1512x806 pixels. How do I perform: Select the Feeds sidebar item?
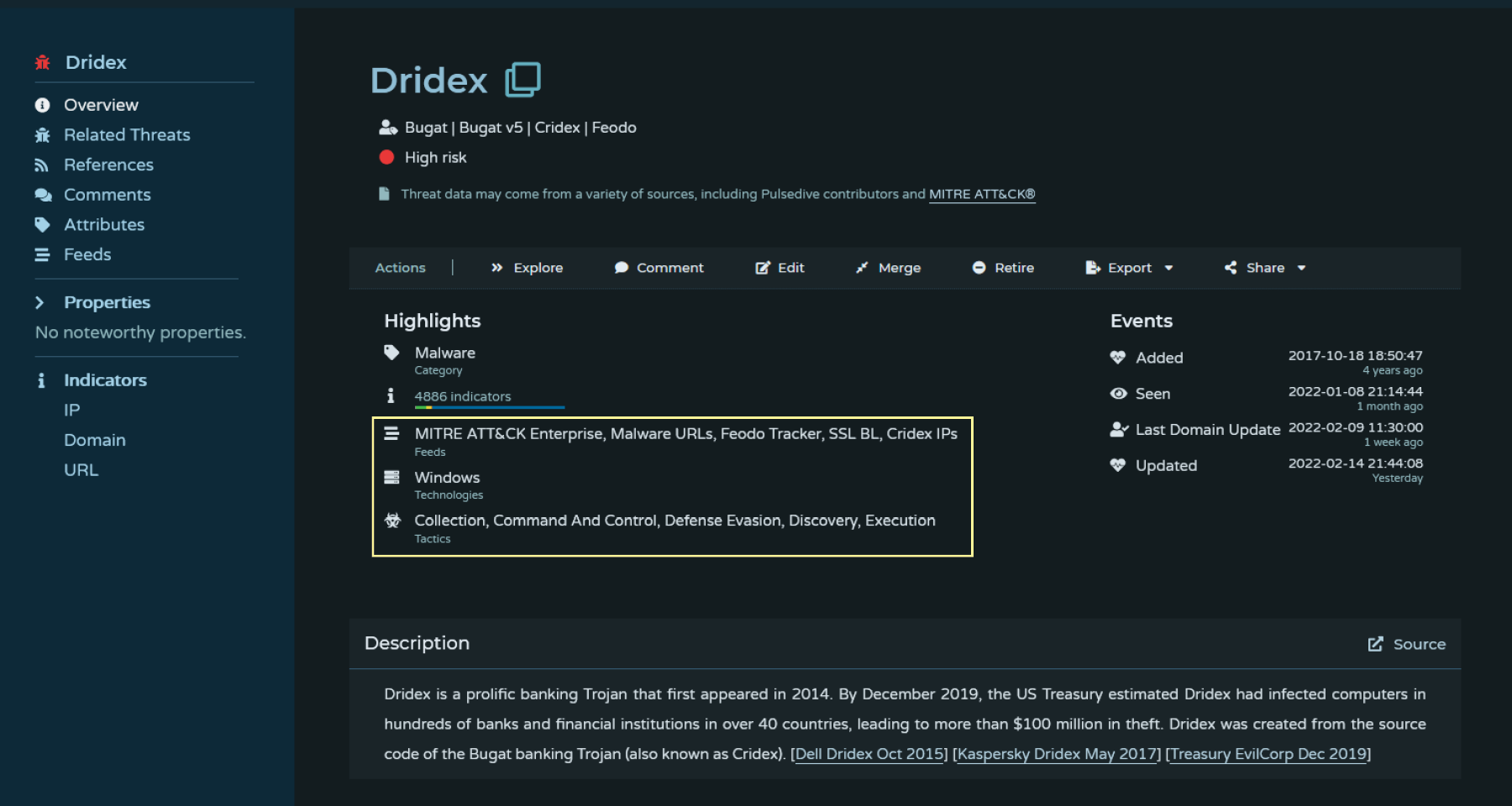tap(87, 254)
